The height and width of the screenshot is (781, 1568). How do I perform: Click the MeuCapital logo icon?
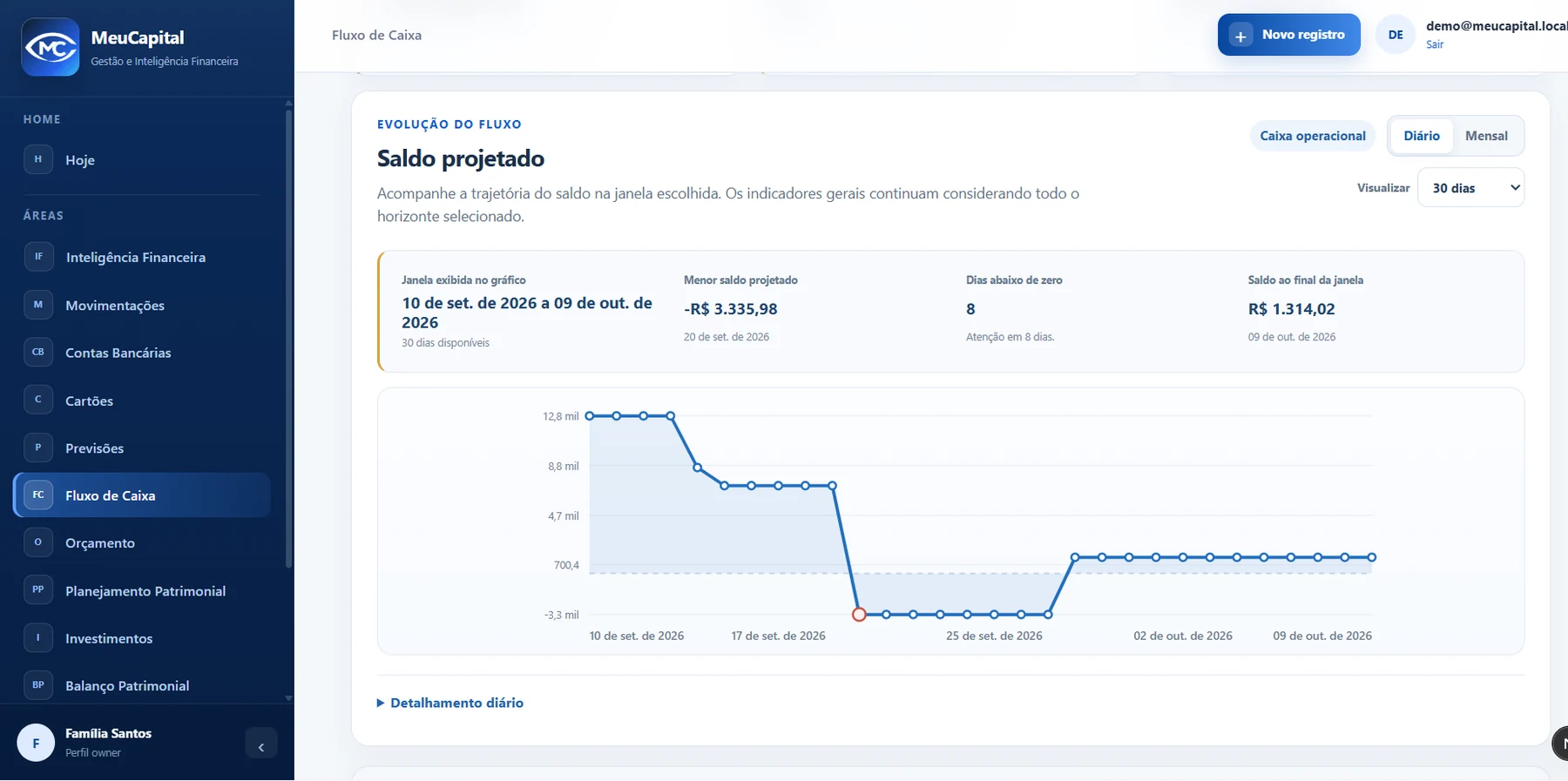[x=51, y=47]
